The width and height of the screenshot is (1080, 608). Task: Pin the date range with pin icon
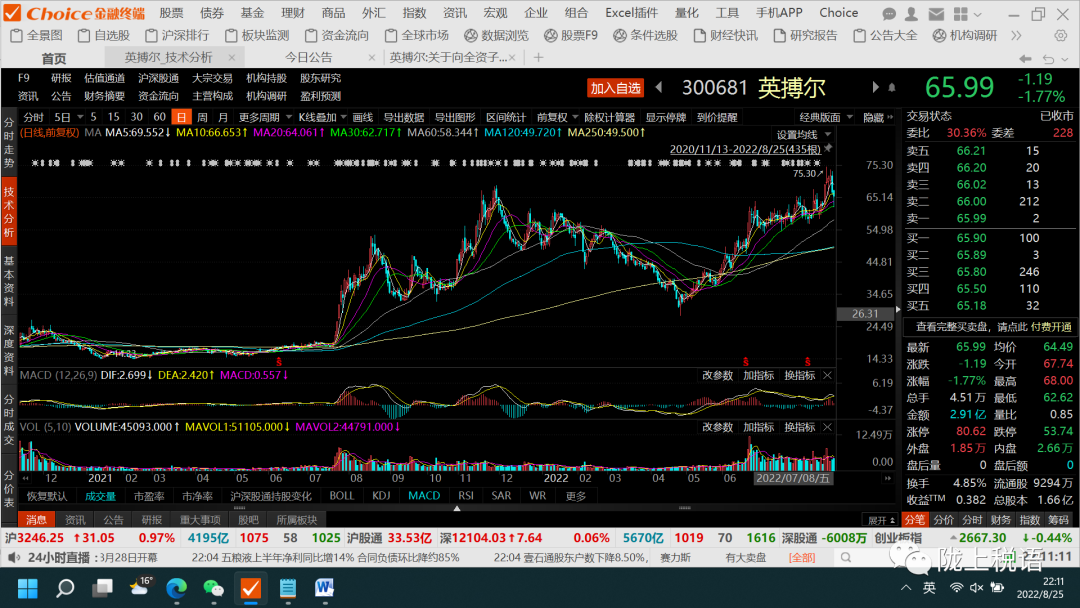[x=829, y=148]
